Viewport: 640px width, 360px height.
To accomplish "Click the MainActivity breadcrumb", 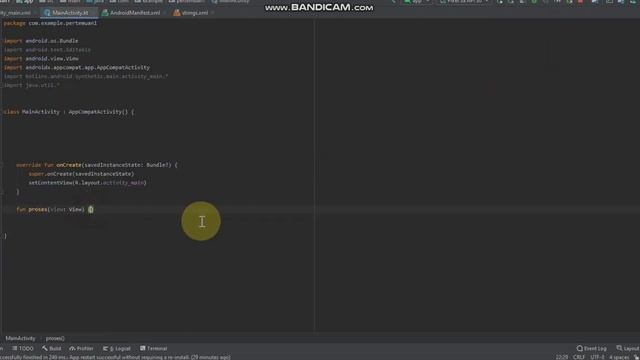I will [20, 338].
